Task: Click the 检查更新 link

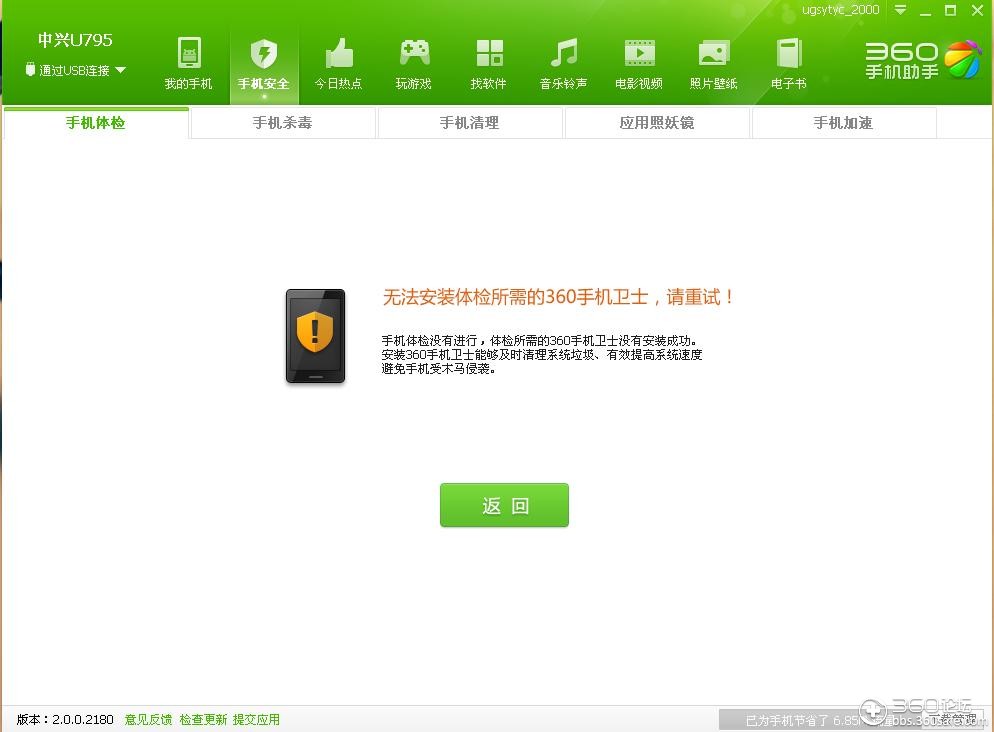Action: tap(203, 719)
